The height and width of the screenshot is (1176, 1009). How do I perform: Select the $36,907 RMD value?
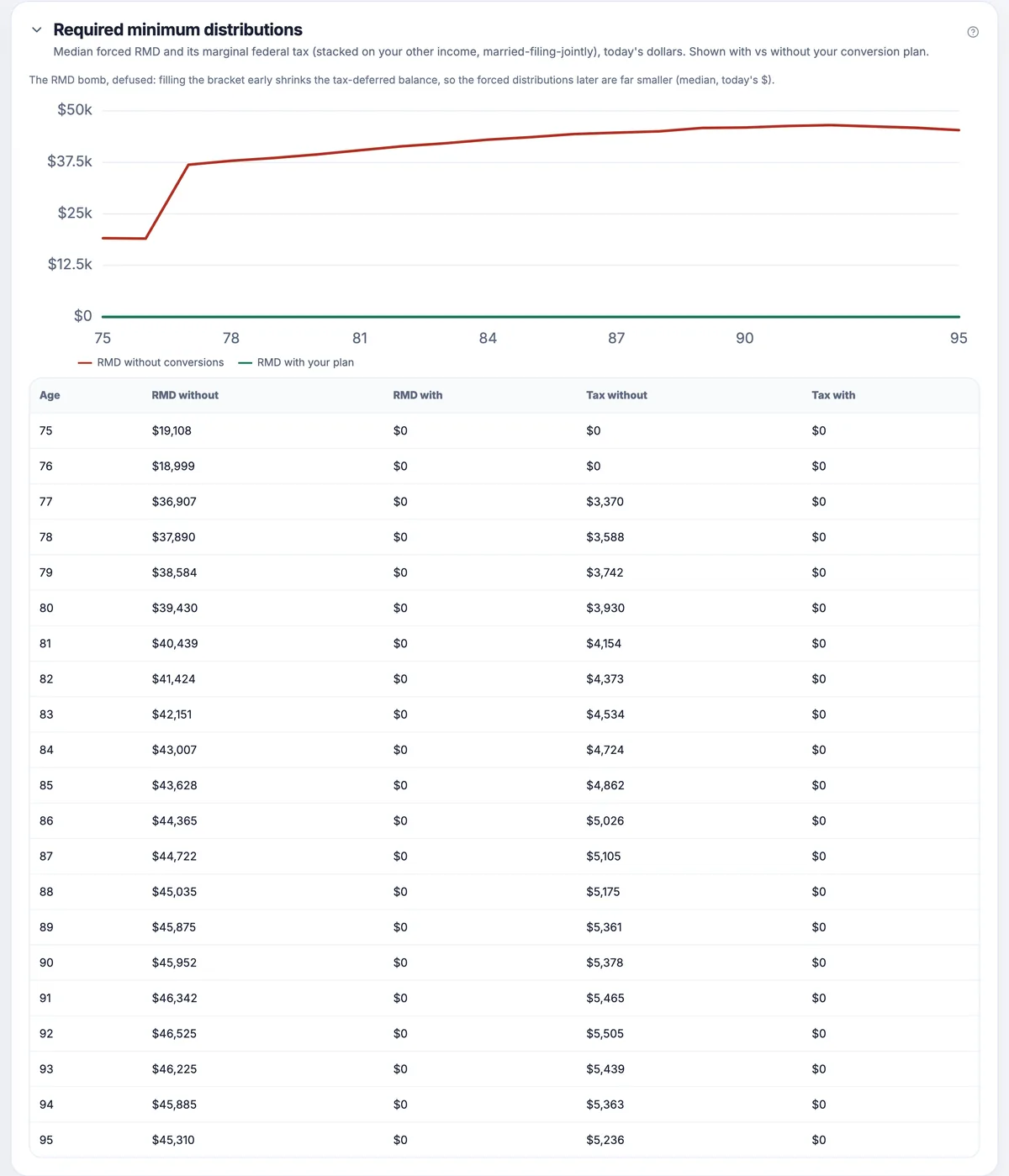pos(174,501)
